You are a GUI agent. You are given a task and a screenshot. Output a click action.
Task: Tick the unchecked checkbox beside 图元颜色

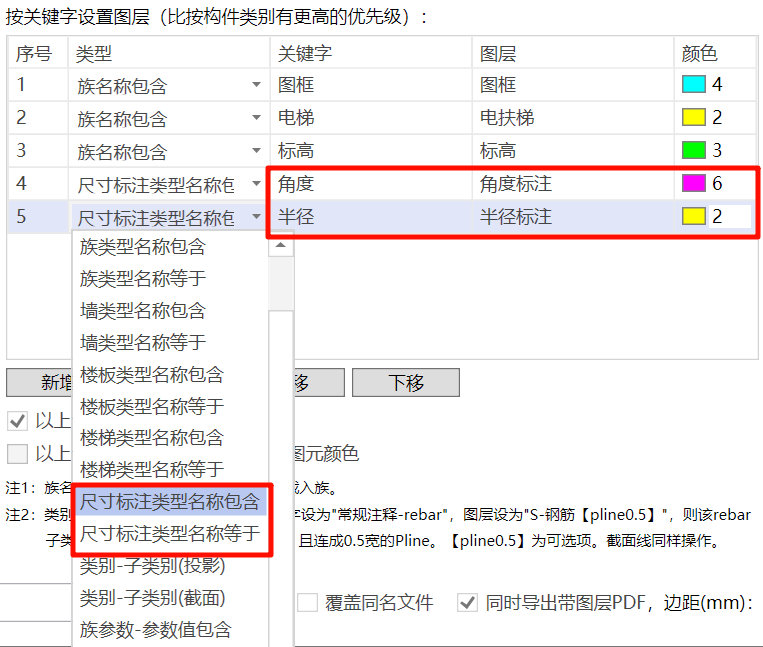pos(18,454)
